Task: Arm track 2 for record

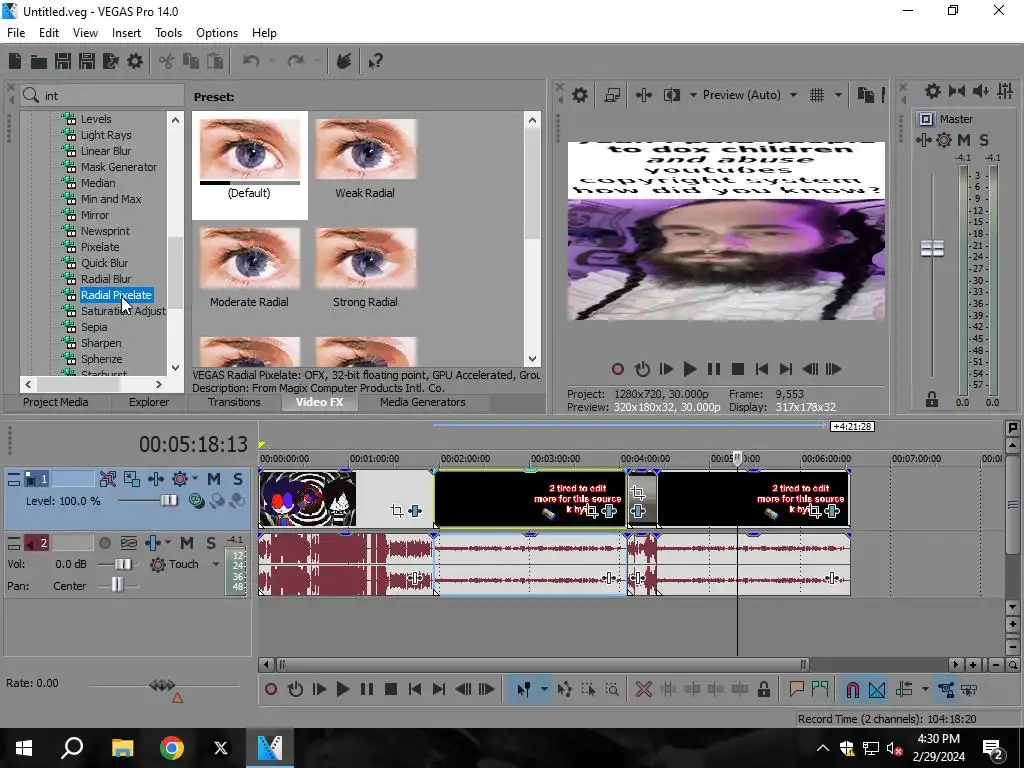Action: (x=104, y=543)
